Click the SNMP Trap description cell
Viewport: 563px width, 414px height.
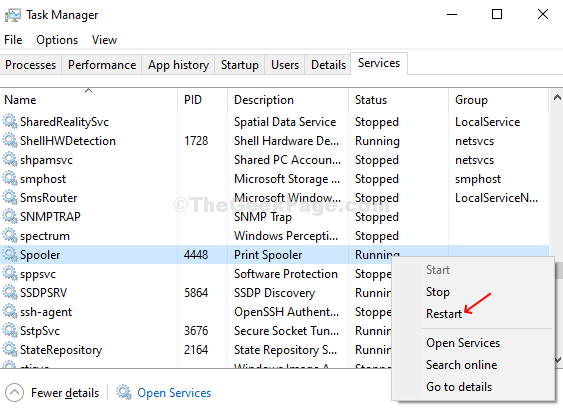[x=263, y=217]
